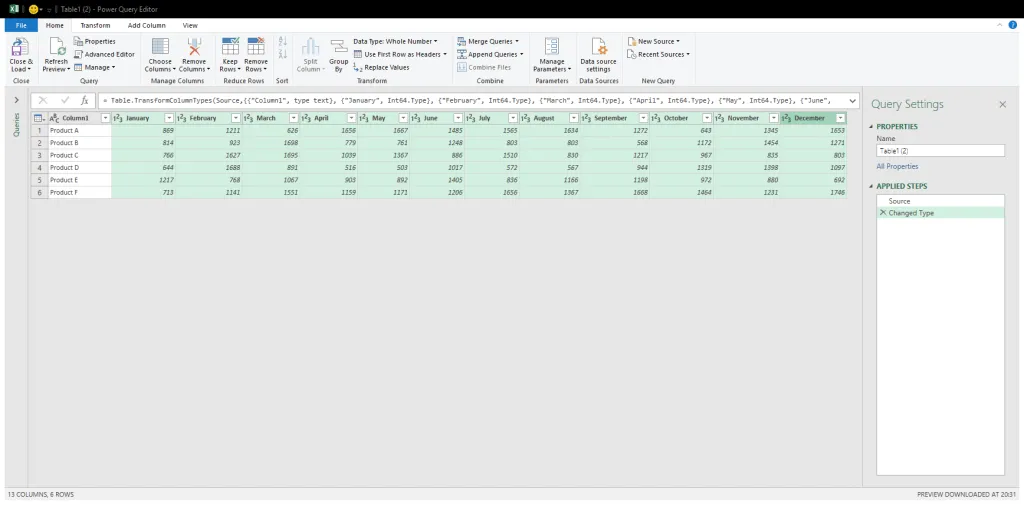Collapse the ribbon with the caret
The height and width of the screenshot is (505, 1024).
[x=999, y=25]
